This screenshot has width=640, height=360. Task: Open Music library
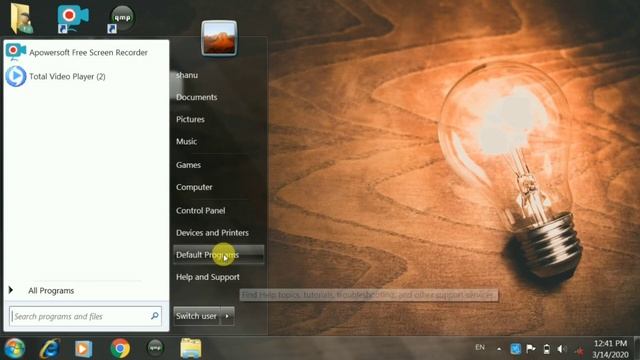187,141
